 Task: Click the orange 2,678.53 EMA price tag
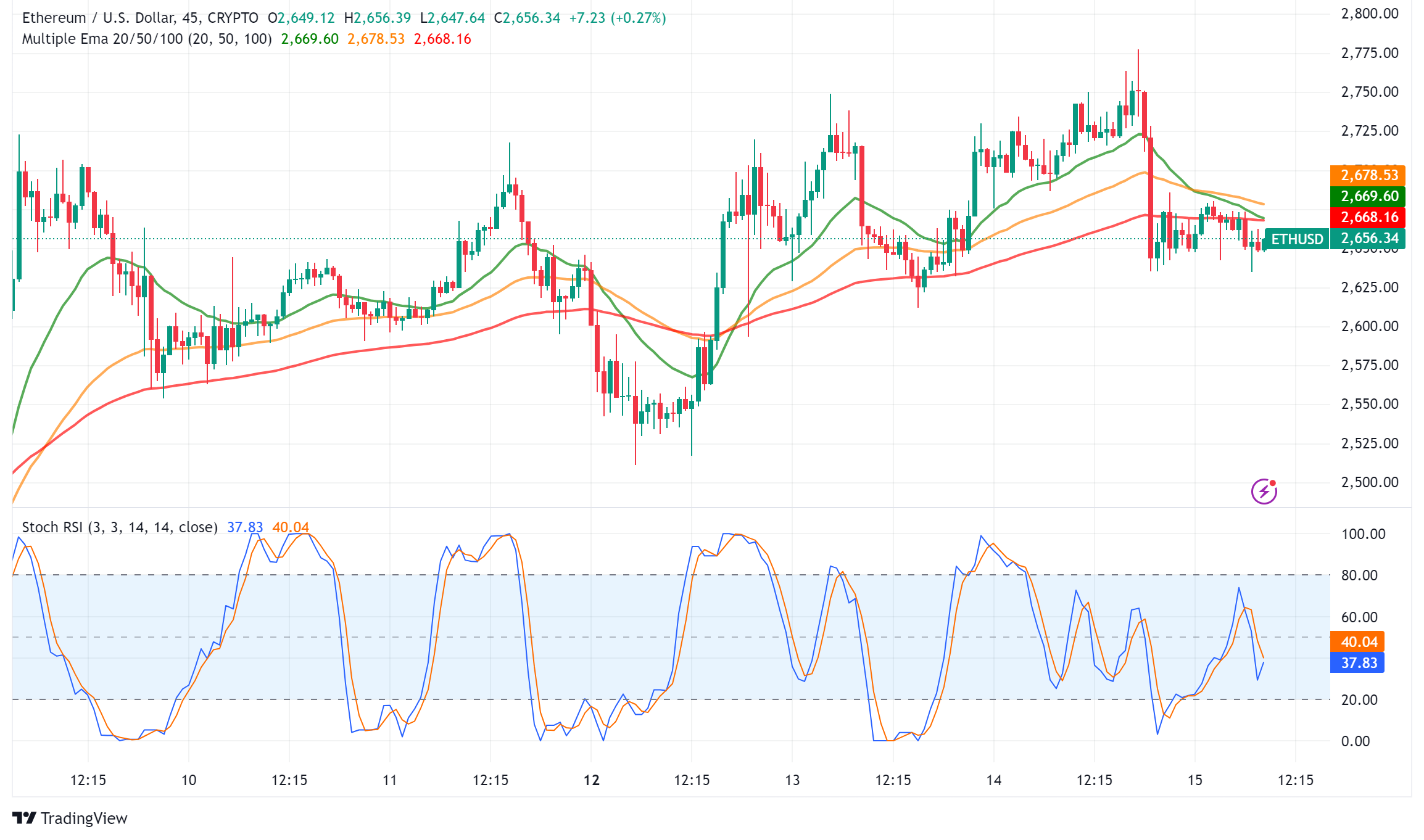1369,175
